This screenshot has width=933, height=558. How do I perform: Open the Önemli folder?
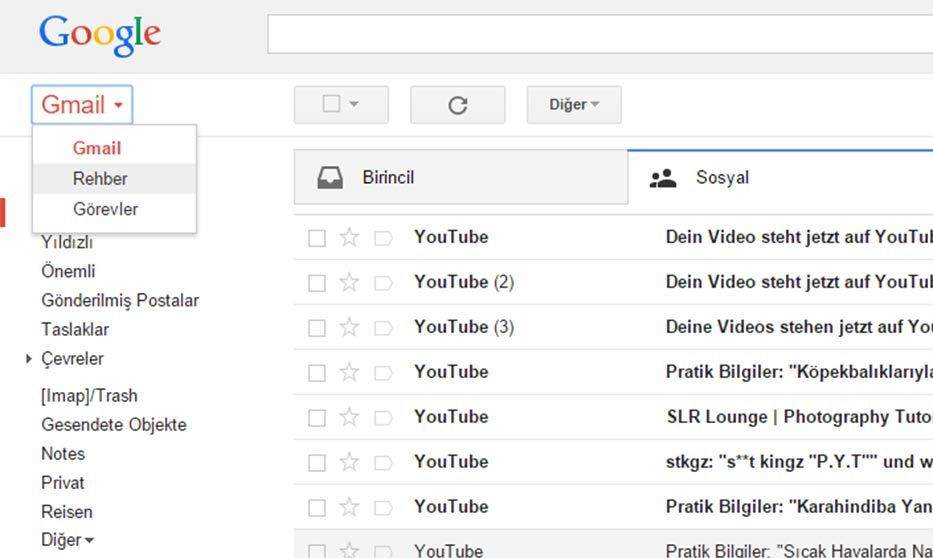(x=68, y=271)
